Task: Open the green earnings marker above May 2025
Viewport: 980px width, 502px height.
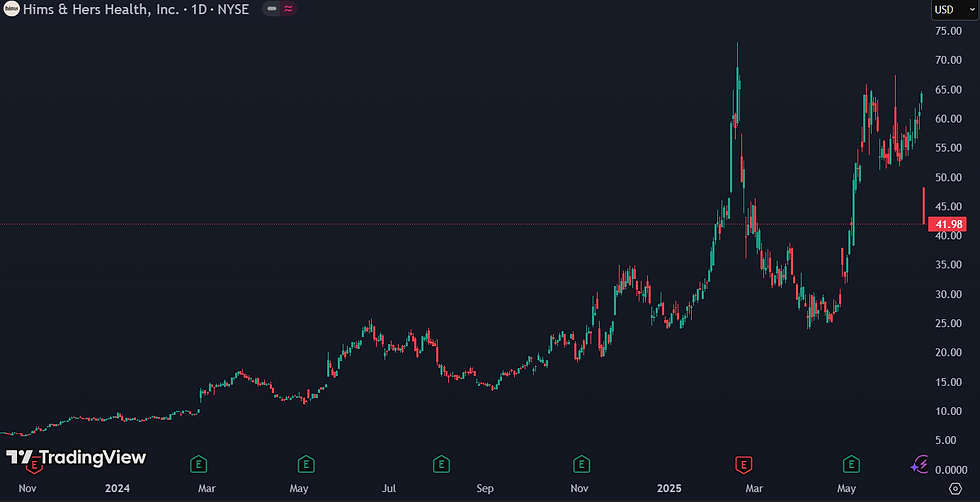Action: 851,464
